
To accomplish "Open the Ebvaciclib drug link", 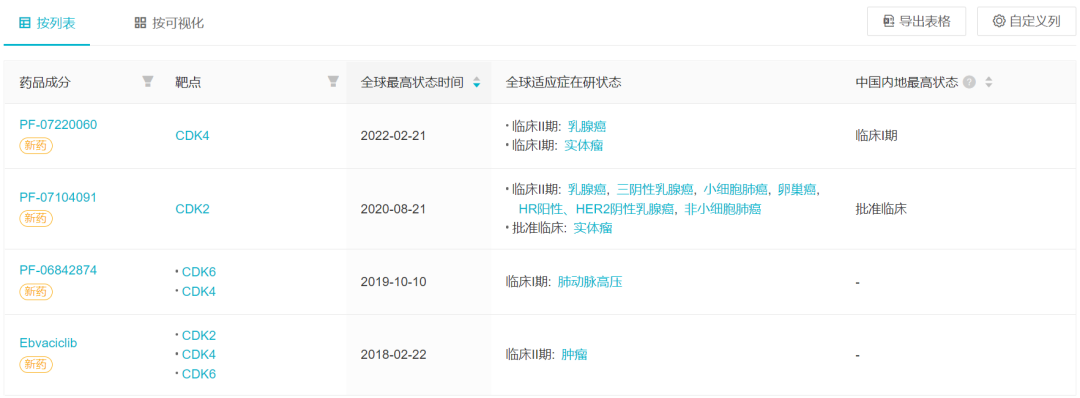I will pos(48,343).
